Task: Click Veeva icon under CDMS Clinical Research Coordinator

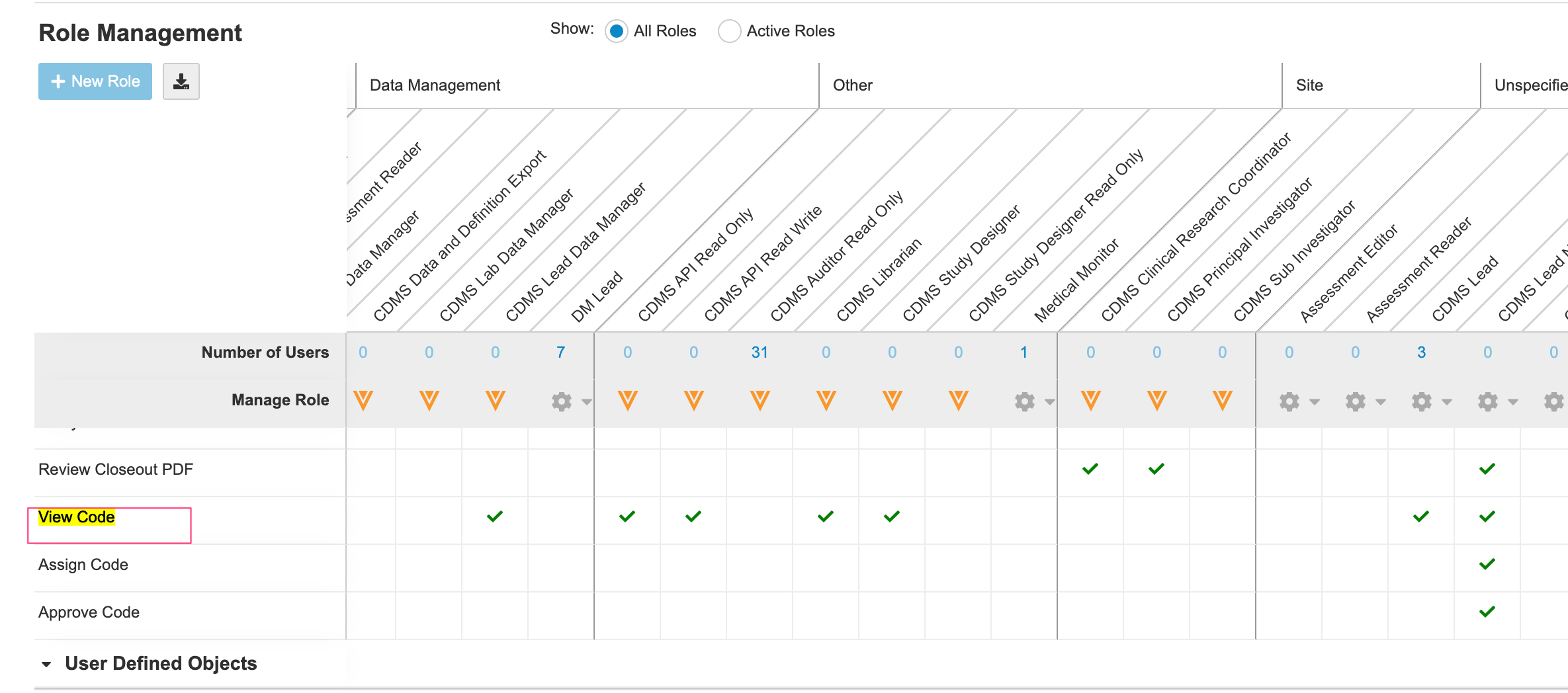Action: coord(1091,401)
